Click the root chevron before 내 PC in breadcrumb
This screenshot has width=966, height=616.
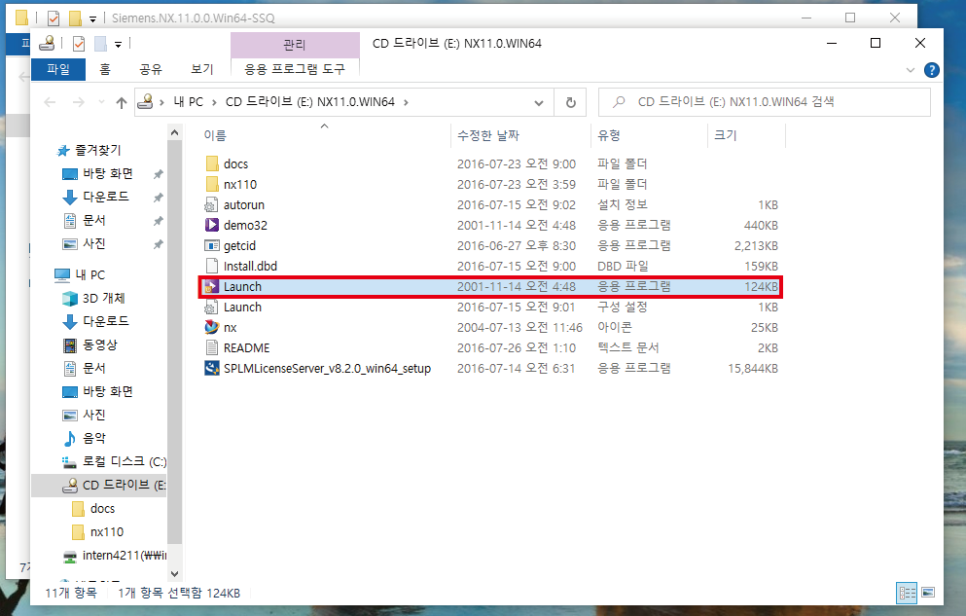[x=161, y=102]
